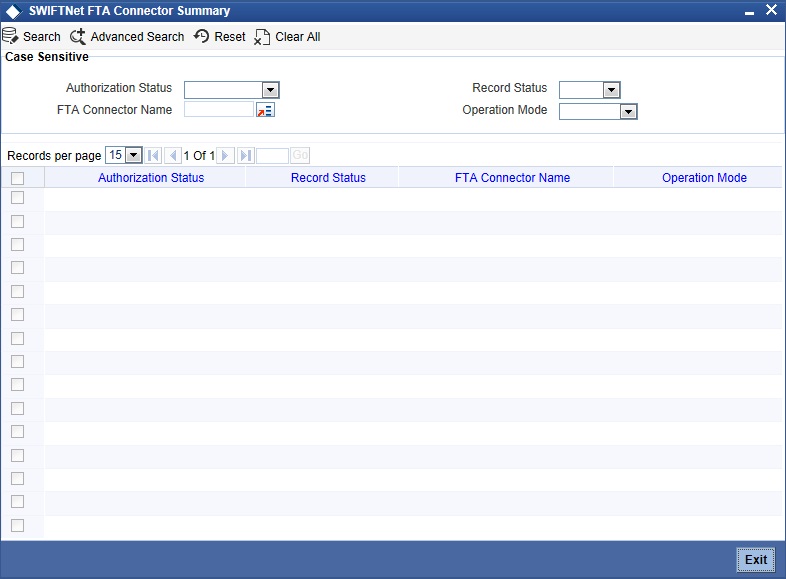786x579 pixels.
Task: Click the Exit button
Action: coord(755,559)
